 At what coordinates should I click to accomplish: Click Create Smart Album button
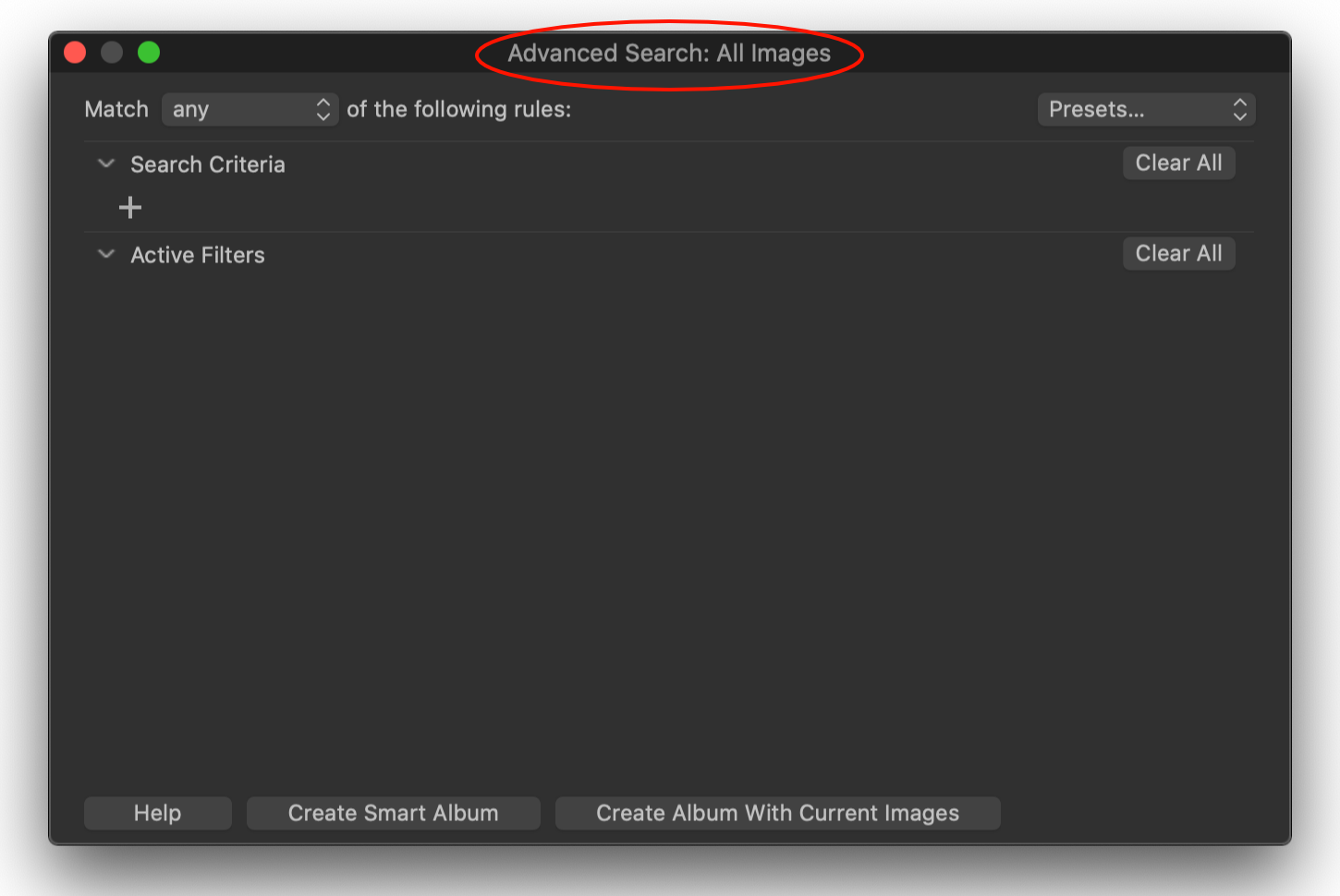(393, 813)
